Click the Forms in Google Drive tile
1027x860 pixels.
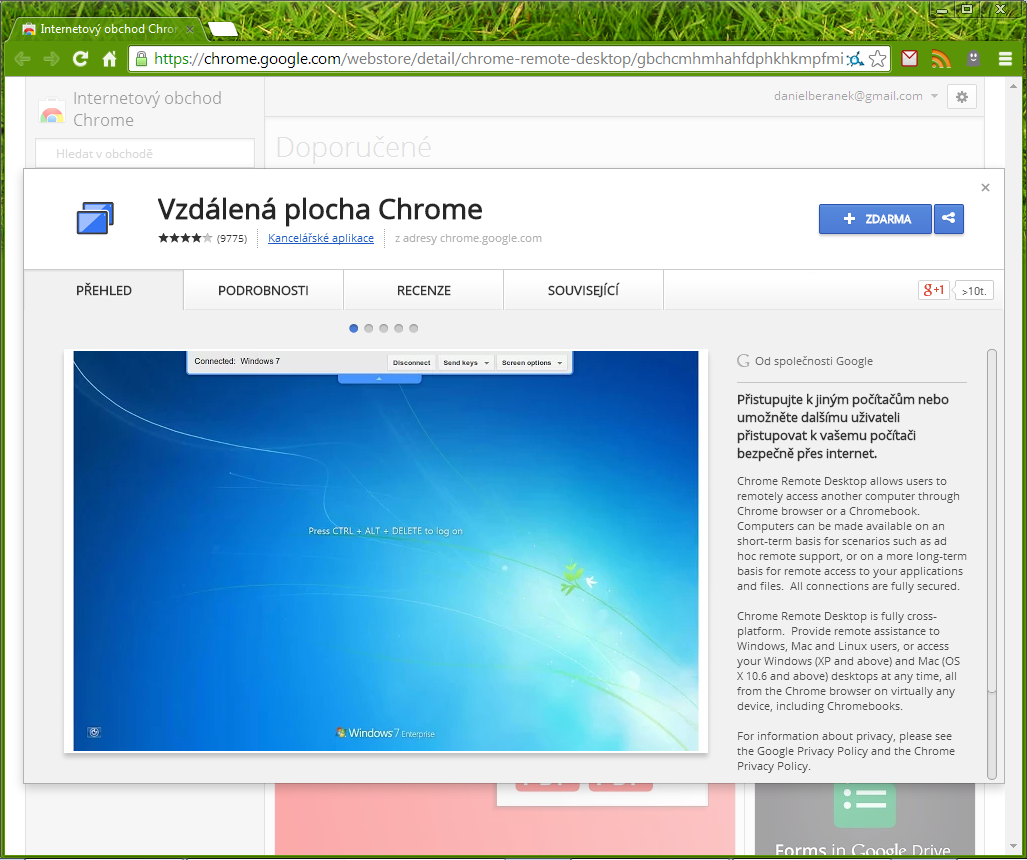pyautogui.click(x=864, y=819)
